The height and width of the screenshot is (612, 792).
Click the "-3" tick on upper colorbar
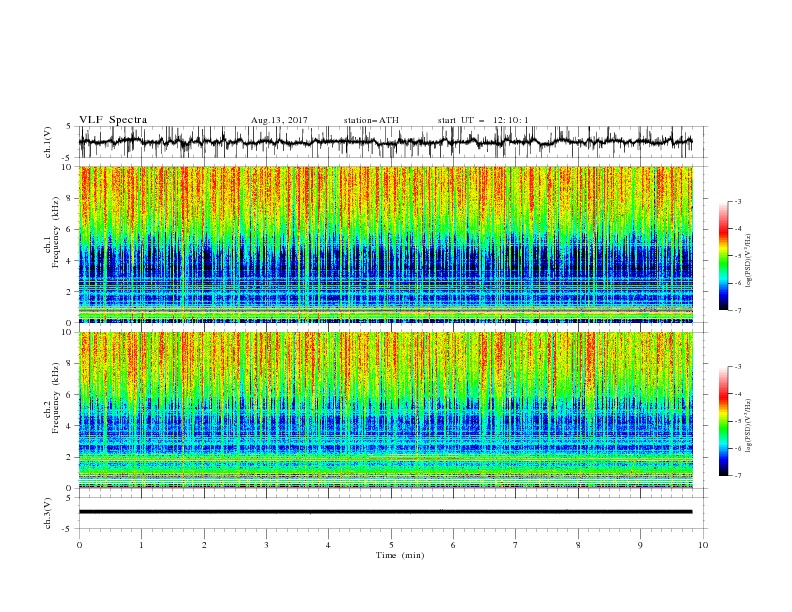738,201
